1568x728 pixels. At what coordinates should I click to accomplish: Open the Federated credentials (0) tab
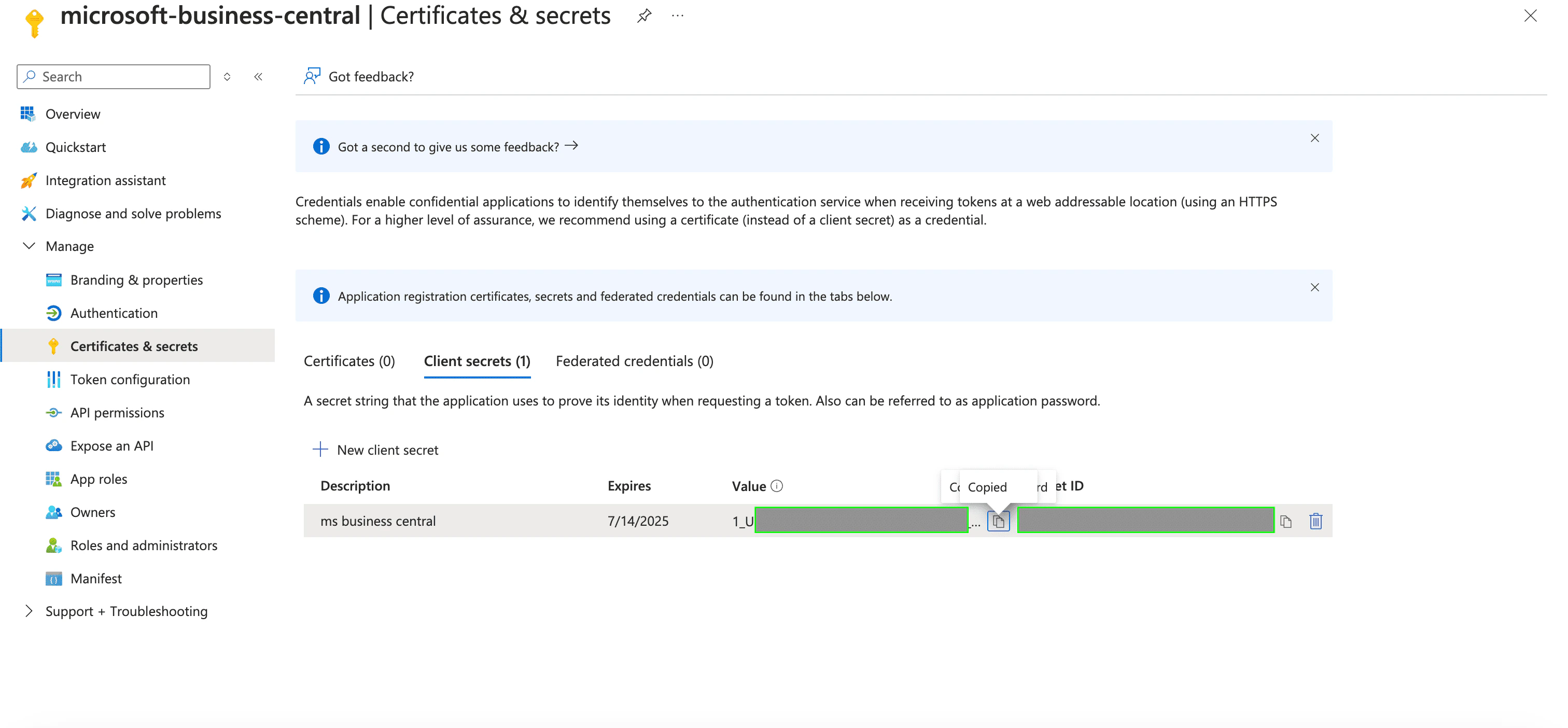pyautogui.click(x=634, y=361)
